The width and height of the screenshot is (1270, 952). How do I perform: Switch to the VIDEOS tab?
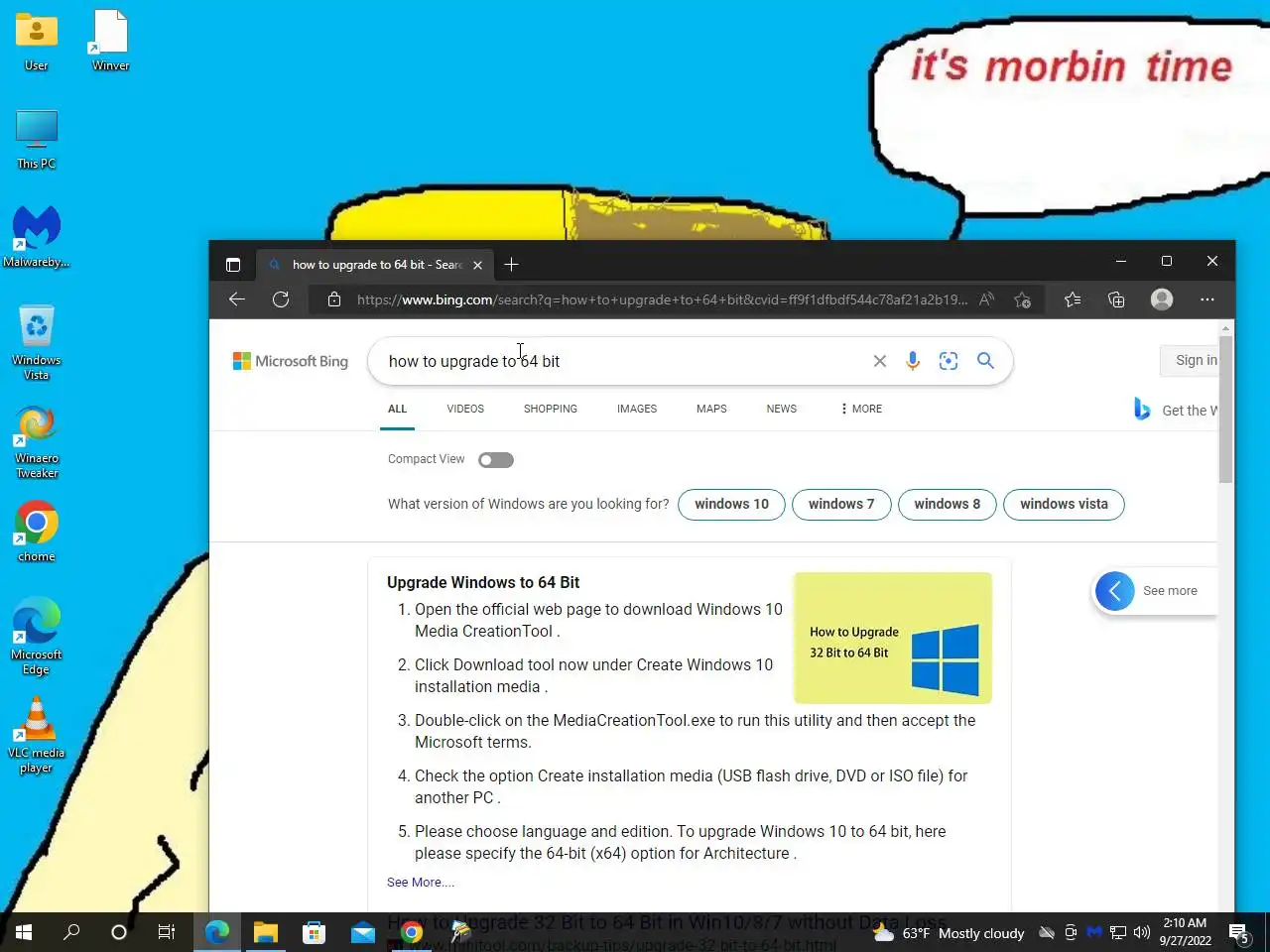(x=465, y=409)
